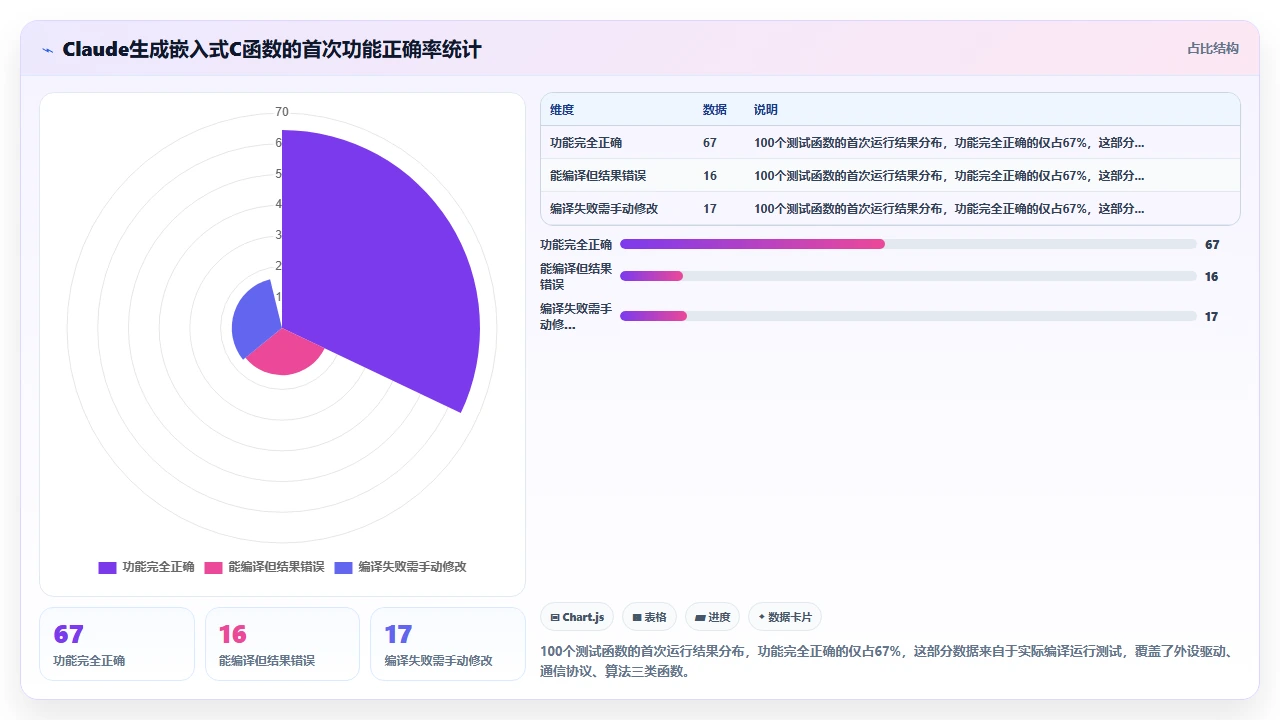This screenshot has height=720, width=1280.
Task: Toggle 编译失败需手动修改 legend item in chart
Action: point(401,567)
